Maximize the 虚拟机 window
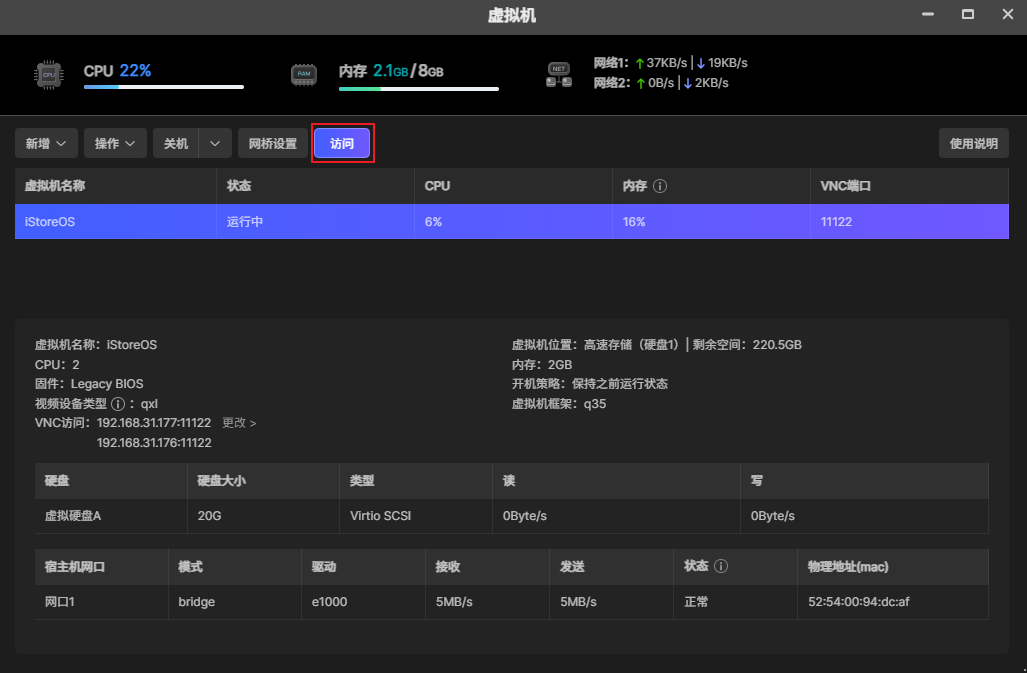Viewport: 1027px width, 673px height. 967,14
